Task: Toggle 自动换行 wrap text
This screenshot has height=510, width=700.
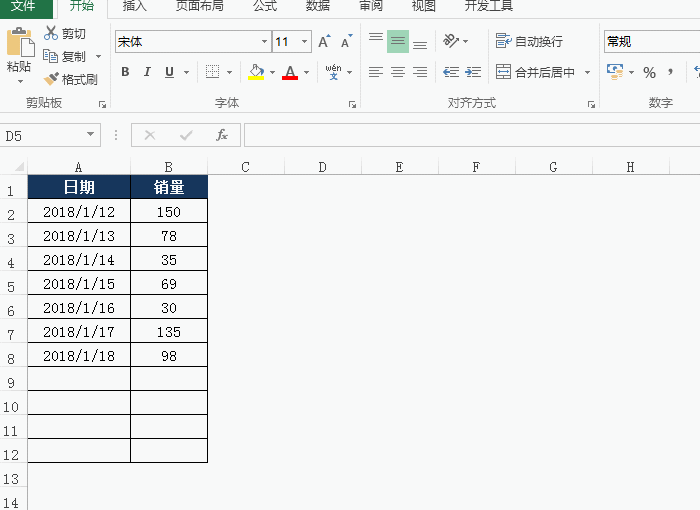Action: (529, 41)
